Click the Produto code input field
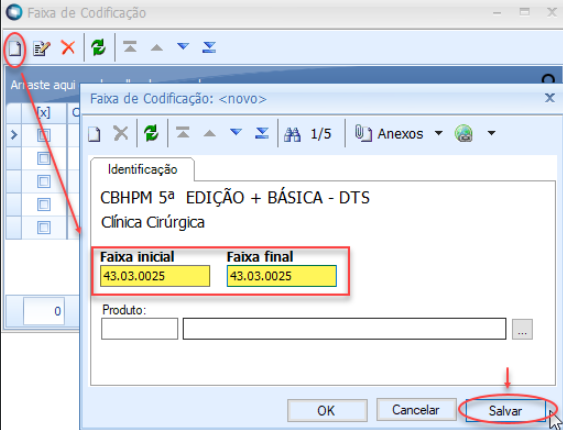The image size is (563, 430). tap(139, 329)
